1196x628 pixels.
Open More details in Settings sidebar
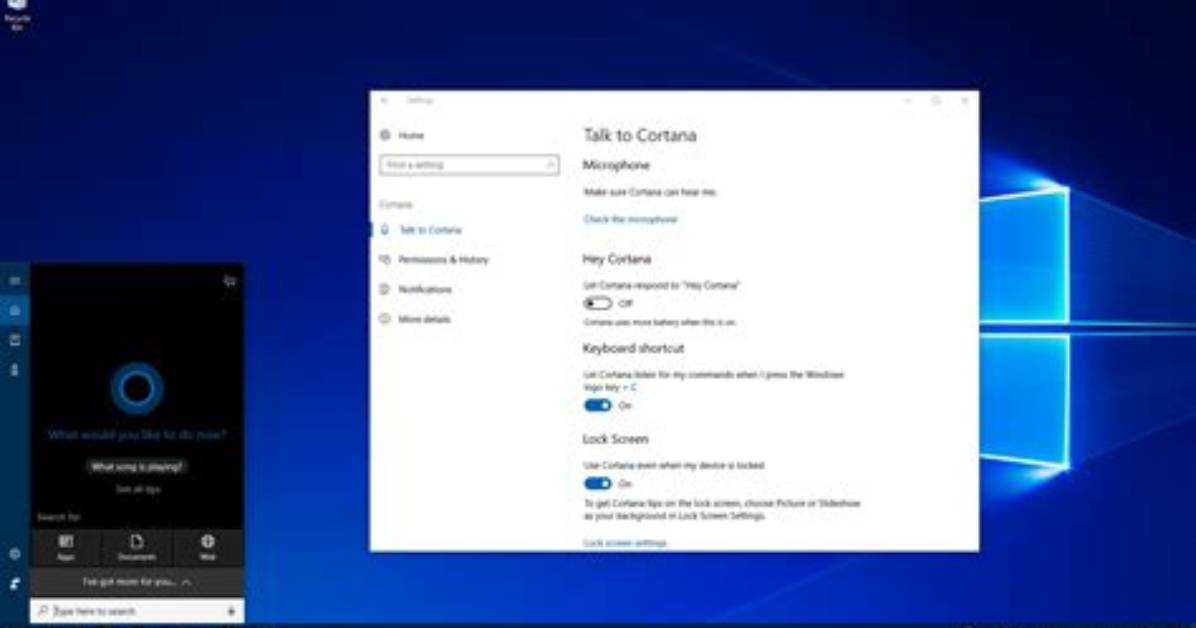415,319
